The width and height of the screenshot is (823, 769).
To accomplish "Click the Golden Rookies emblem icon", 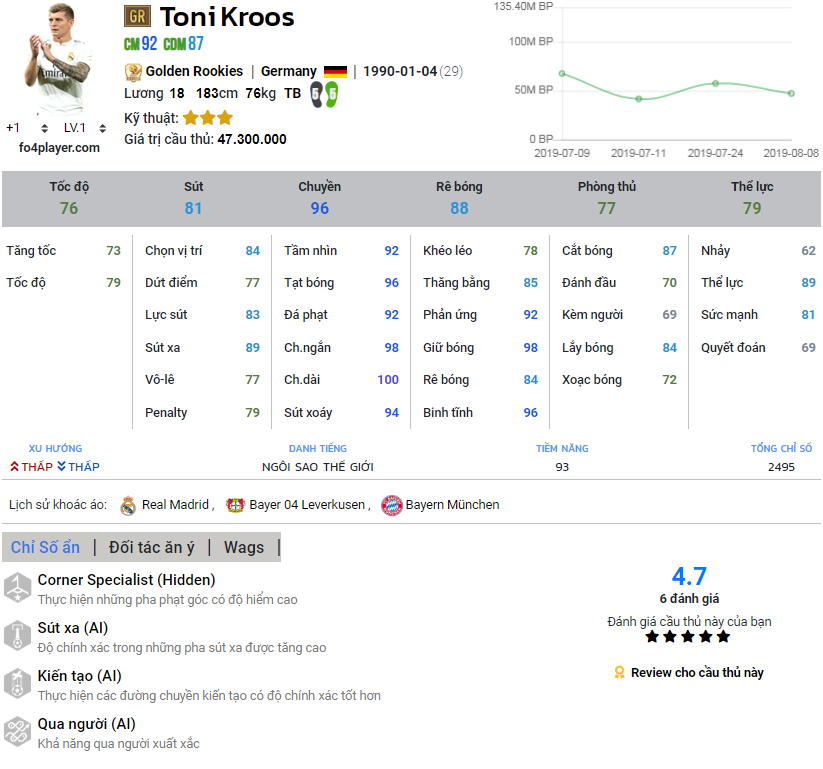I will (x=133, y=71).
